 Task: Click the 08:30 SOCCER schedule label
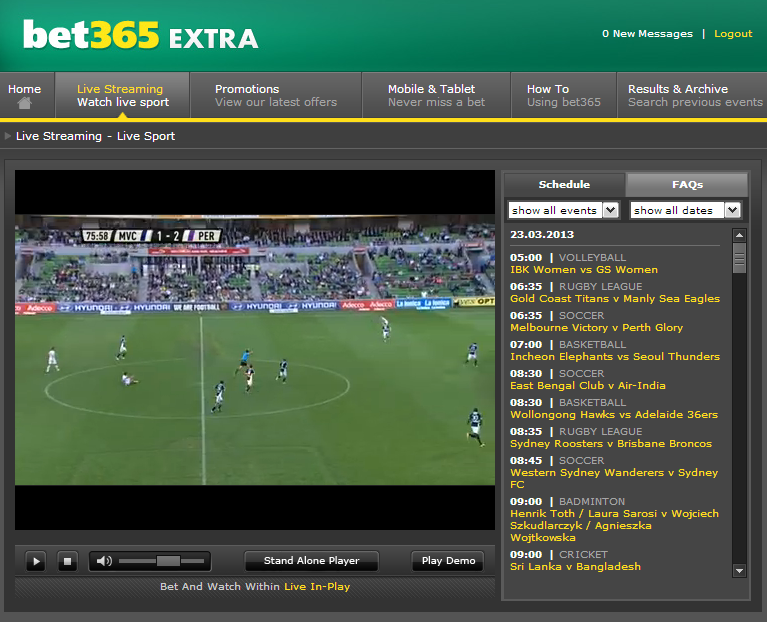click(557, 374)
